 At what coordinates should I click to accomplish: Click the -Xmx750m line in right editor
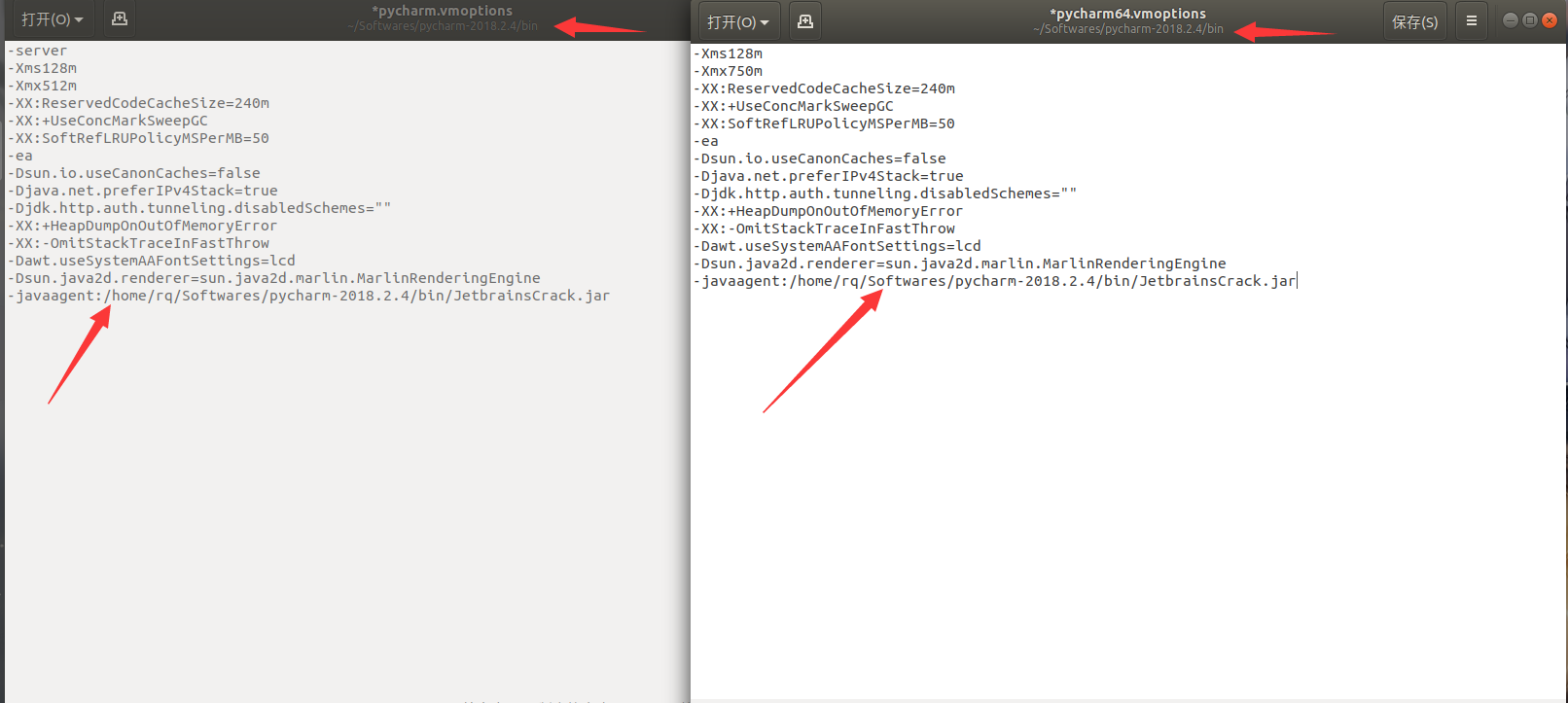click(728, 71)
